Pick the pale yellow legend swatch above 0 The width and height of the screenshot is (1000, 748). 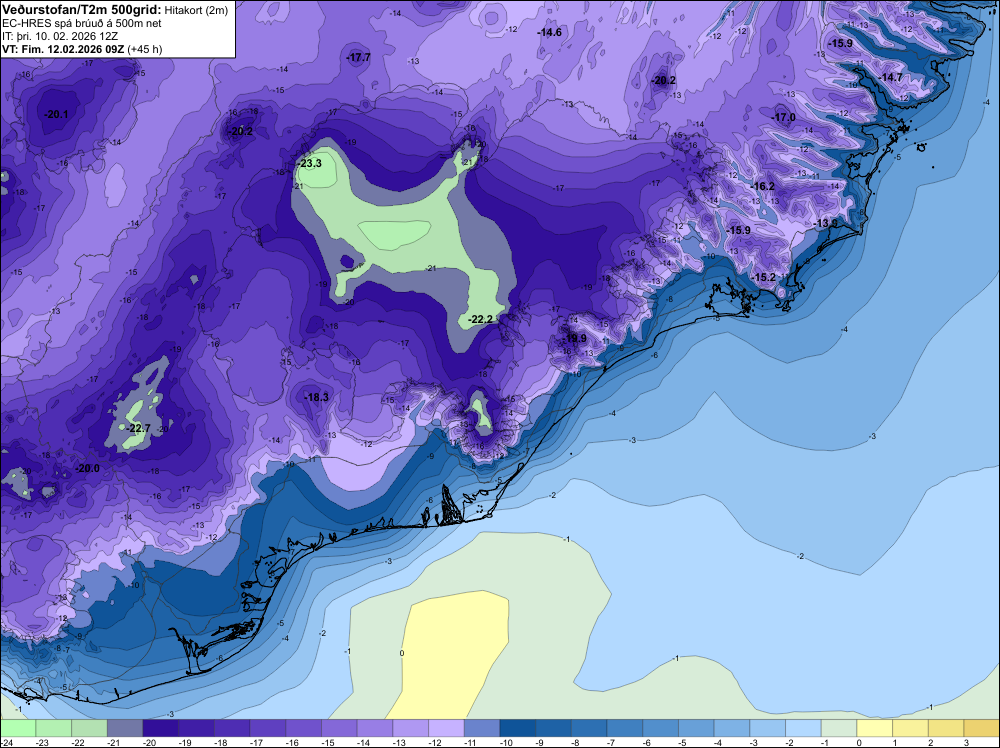click(x=875, y=728)
